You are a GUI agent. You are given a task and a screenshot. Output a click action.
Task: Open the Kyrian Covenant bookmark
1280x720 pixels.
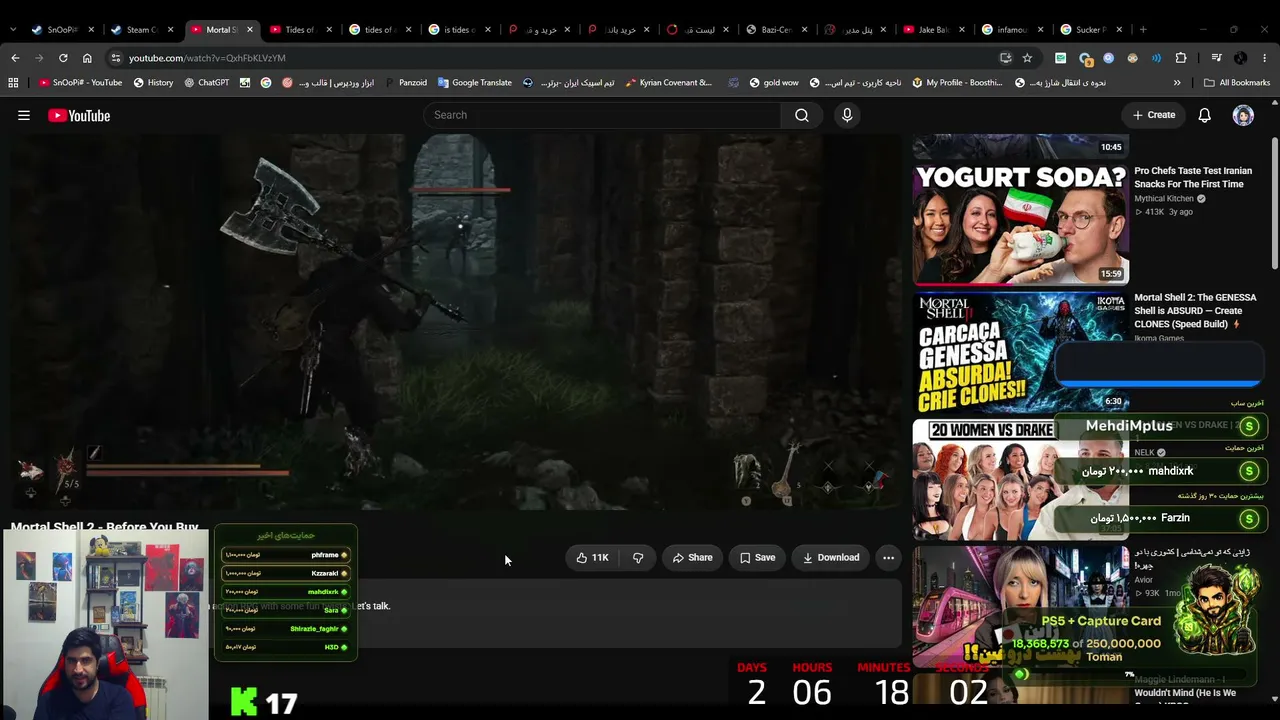click(x=668, y=83)
